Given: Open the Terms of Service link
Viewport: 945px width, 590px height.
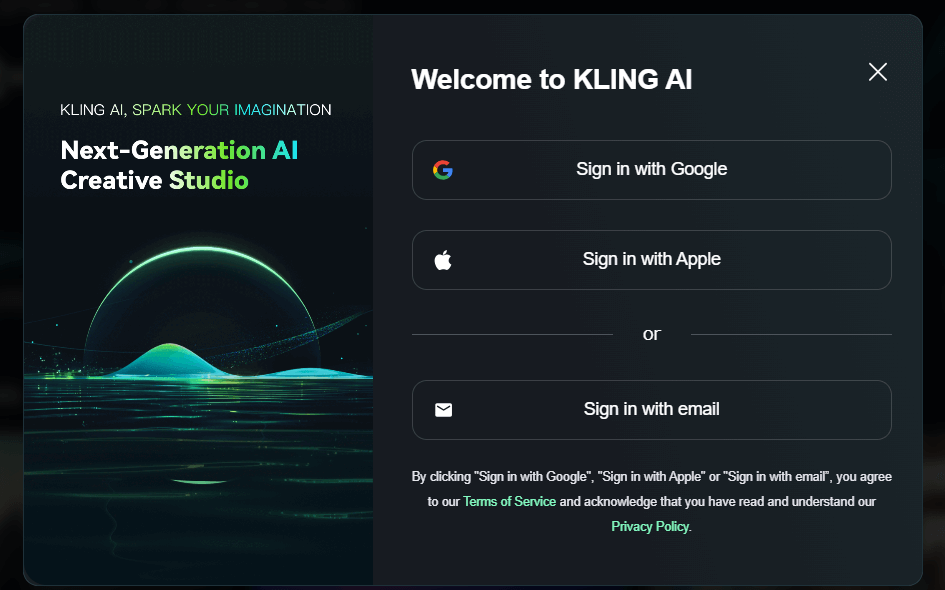Looking at the screenshot, I should 509,501.
